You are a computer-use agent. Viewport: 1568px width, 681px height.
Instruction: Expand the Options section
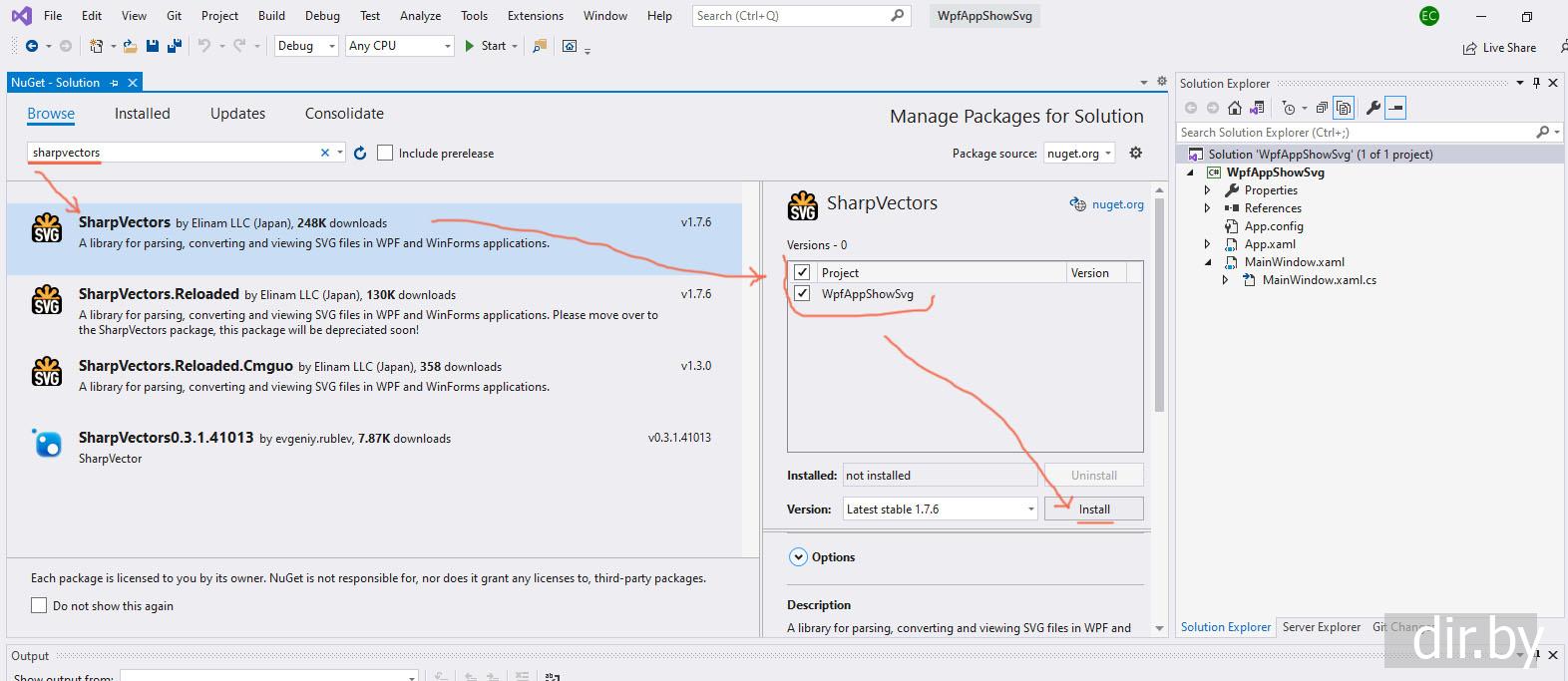(798, 557)
